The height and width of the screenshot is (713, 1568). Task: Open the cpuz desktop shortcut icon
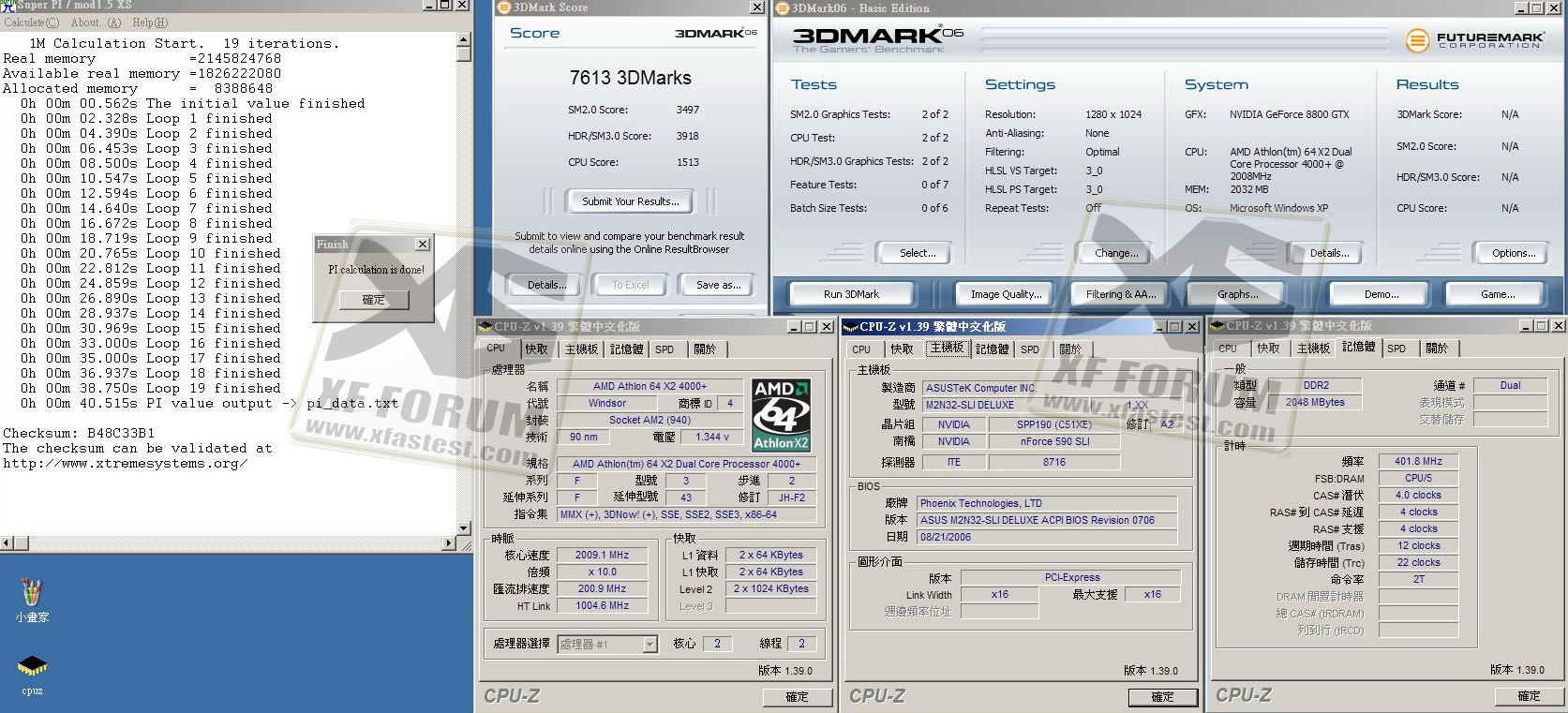(x=32, y=667)
